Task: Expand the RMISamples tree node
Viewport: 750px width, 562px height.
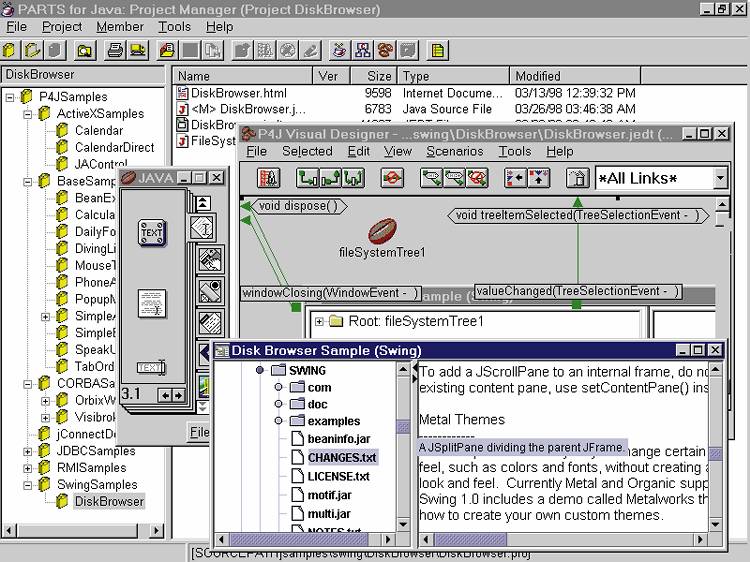Action: pyautogui.click(x=28, y=468)
